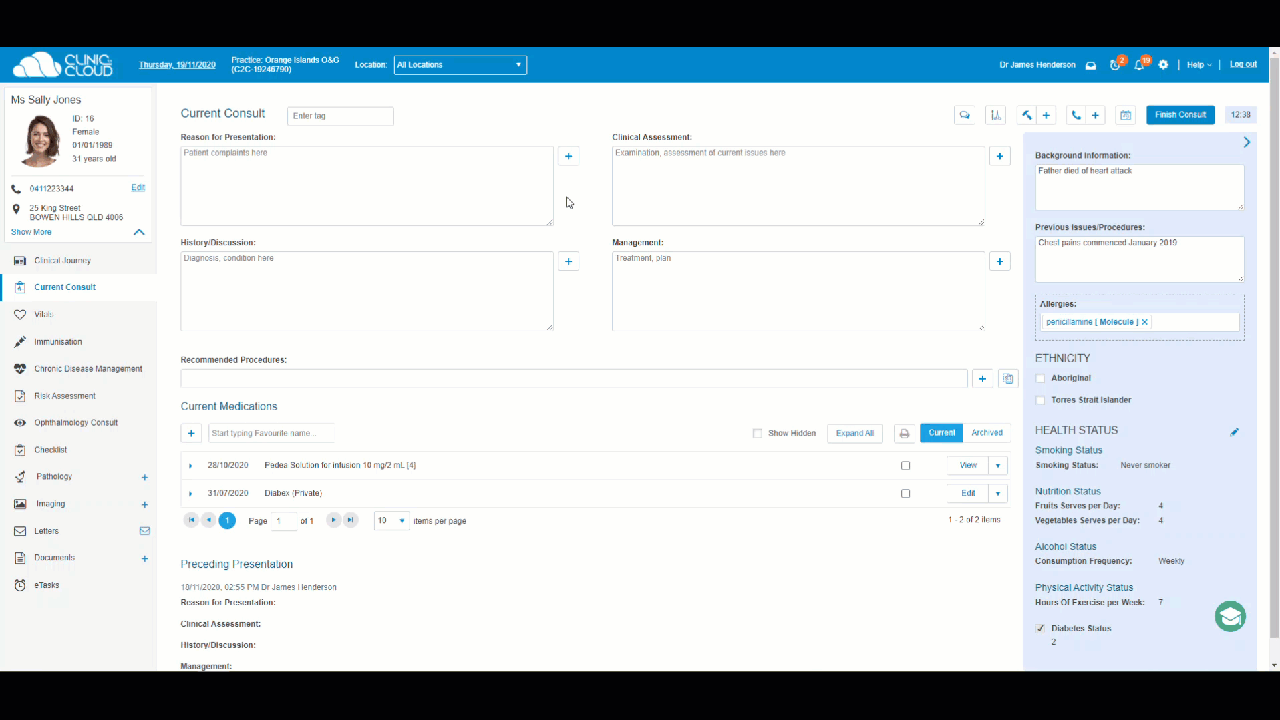The height and width of the screenshot is (720, 1280).
Task: Open the Help dropdown menu
Action: pos(1199,65)
